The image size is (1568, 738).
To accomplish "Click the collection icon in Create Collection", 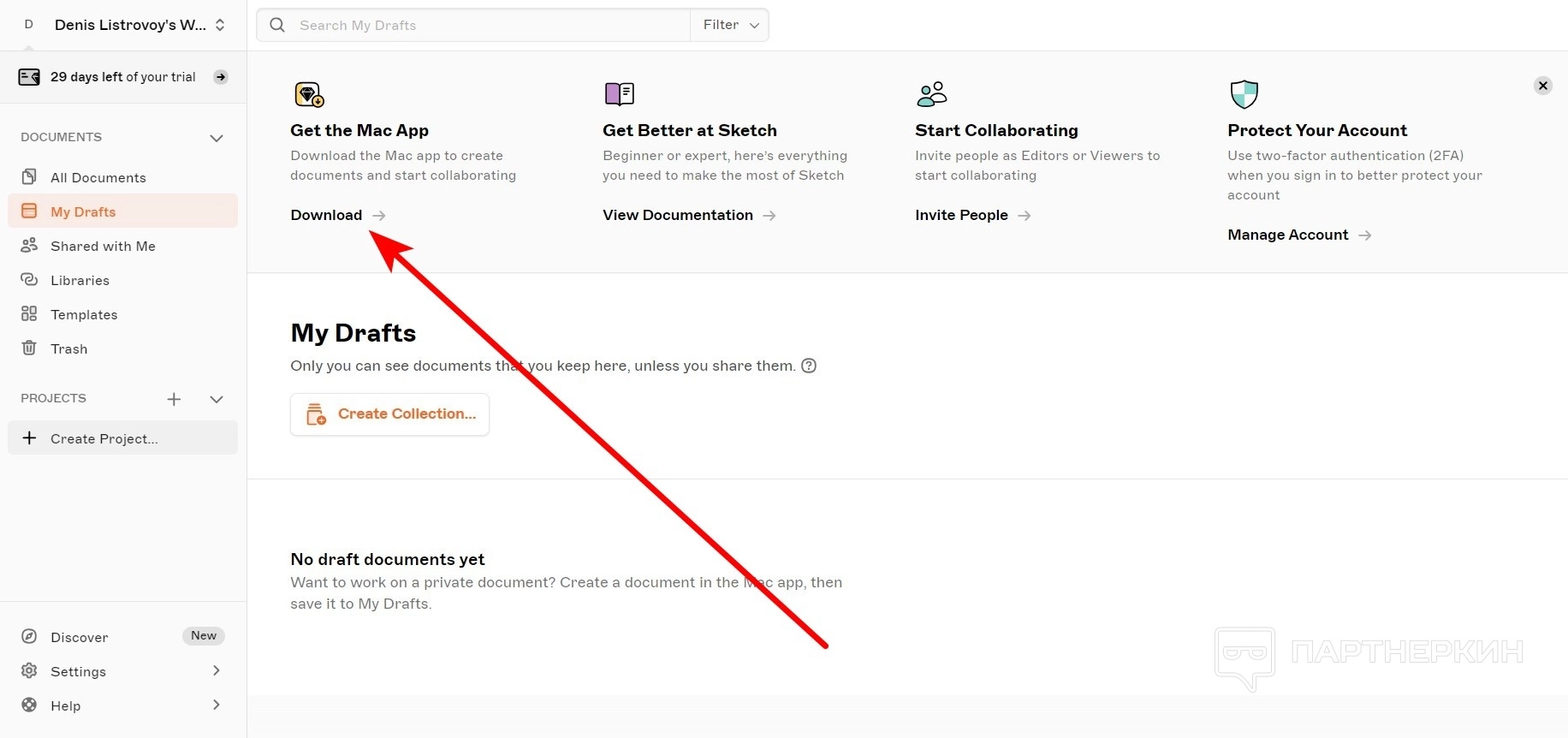I will pyautogui.click(x=316, y=414).
